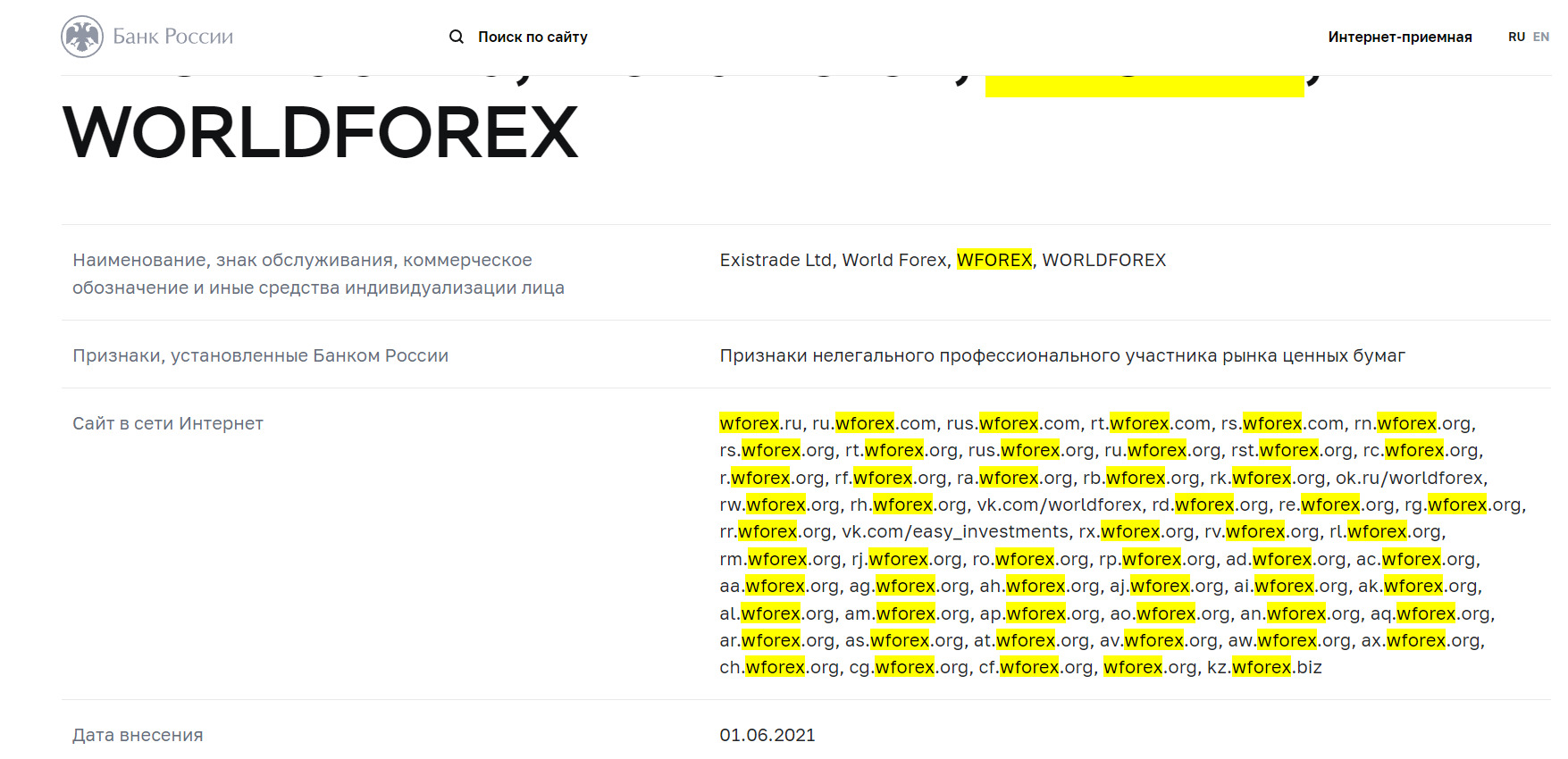Click the ch.wforex.org site entry

(x=779, y=667)
